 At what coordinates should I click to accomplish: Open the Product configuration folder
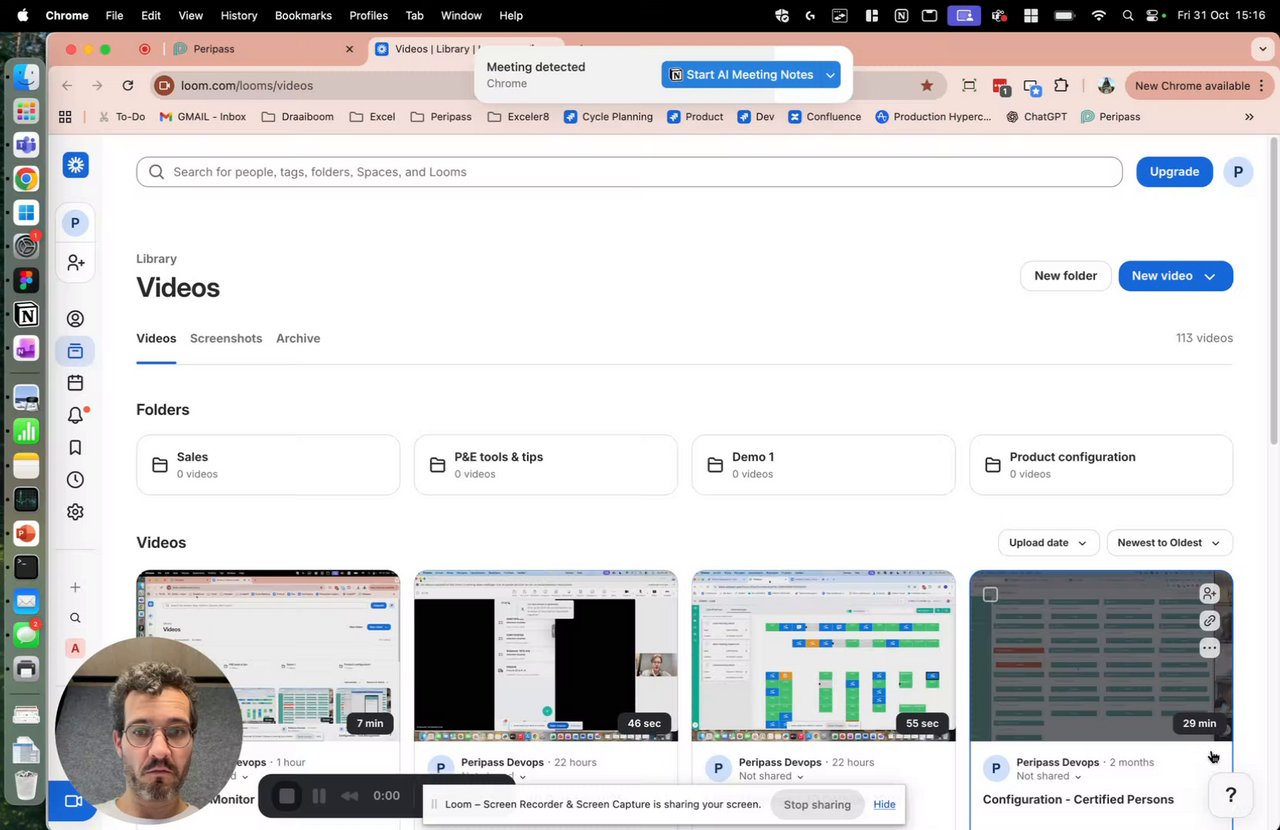point(1101,465)
